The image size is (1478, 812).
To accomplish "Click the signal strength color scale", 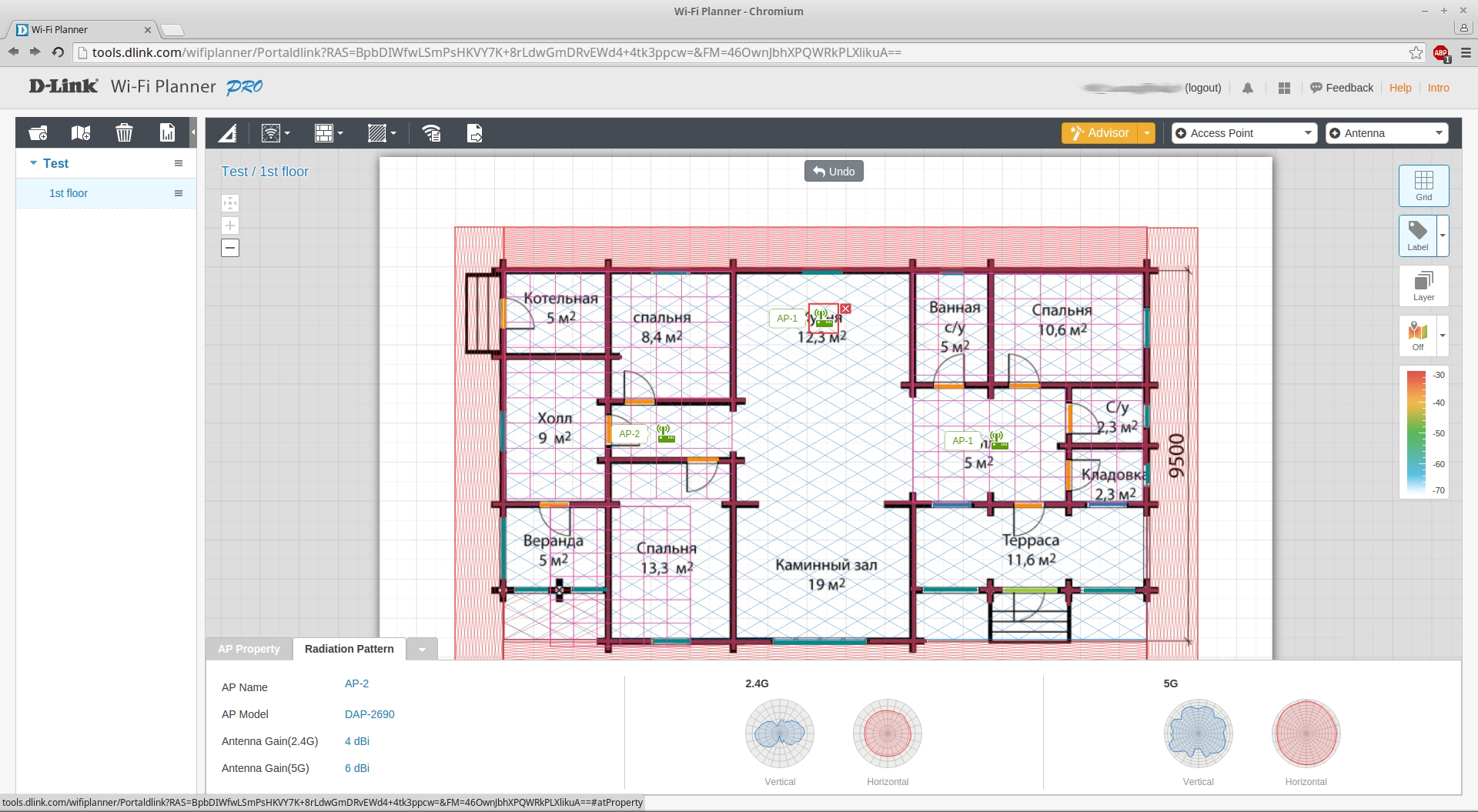I will click(x=1416, y=433).
